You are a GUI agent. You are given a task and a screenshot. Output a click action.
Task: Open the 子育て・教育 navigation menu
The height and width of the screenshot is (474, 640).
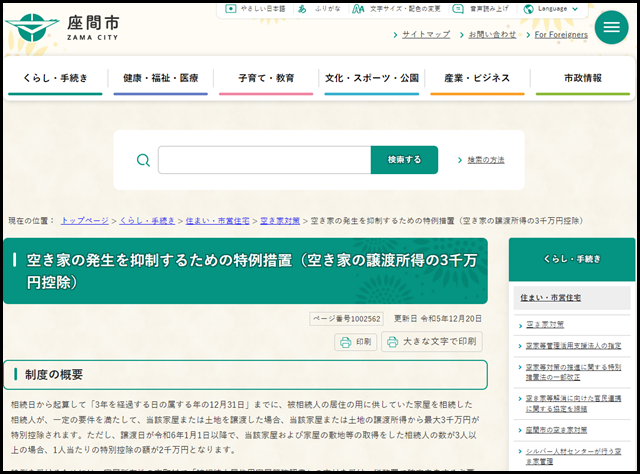(266, 78)
